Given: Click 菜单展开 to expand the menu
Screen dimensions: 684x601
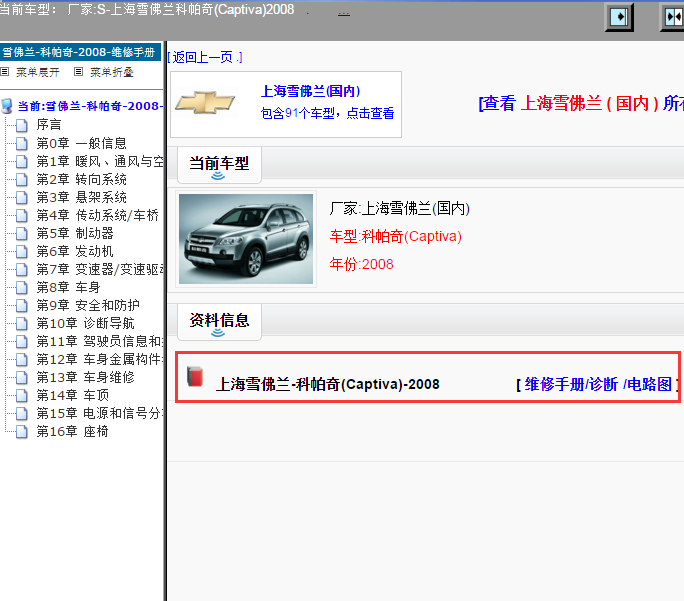Looking at the screenshot, I should coord(38,72).
